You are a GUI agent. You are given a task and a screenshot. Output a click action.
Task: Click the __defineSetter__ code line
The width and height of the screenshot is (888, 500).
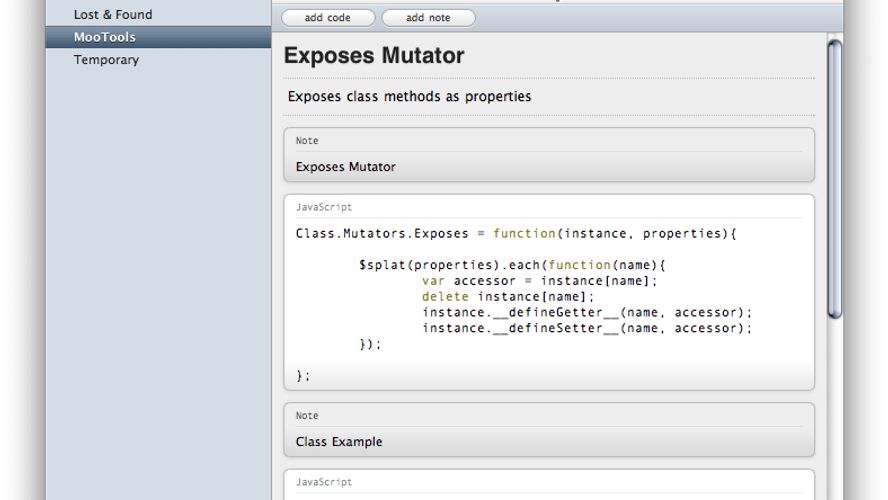[x=587, y=328]
